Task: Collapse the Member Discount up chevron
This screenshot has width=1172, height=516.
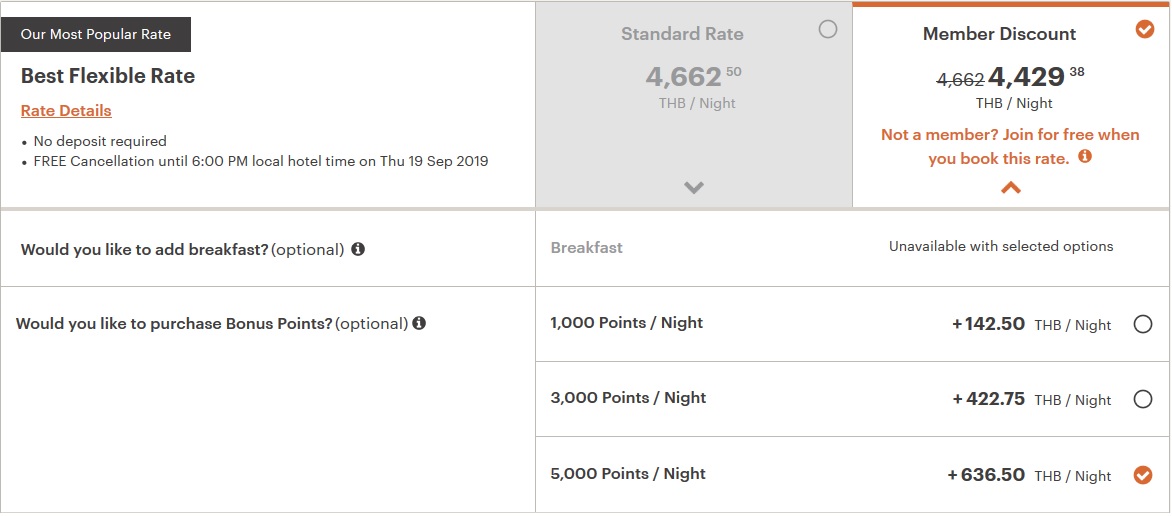Action: (x=1011, y=187)
